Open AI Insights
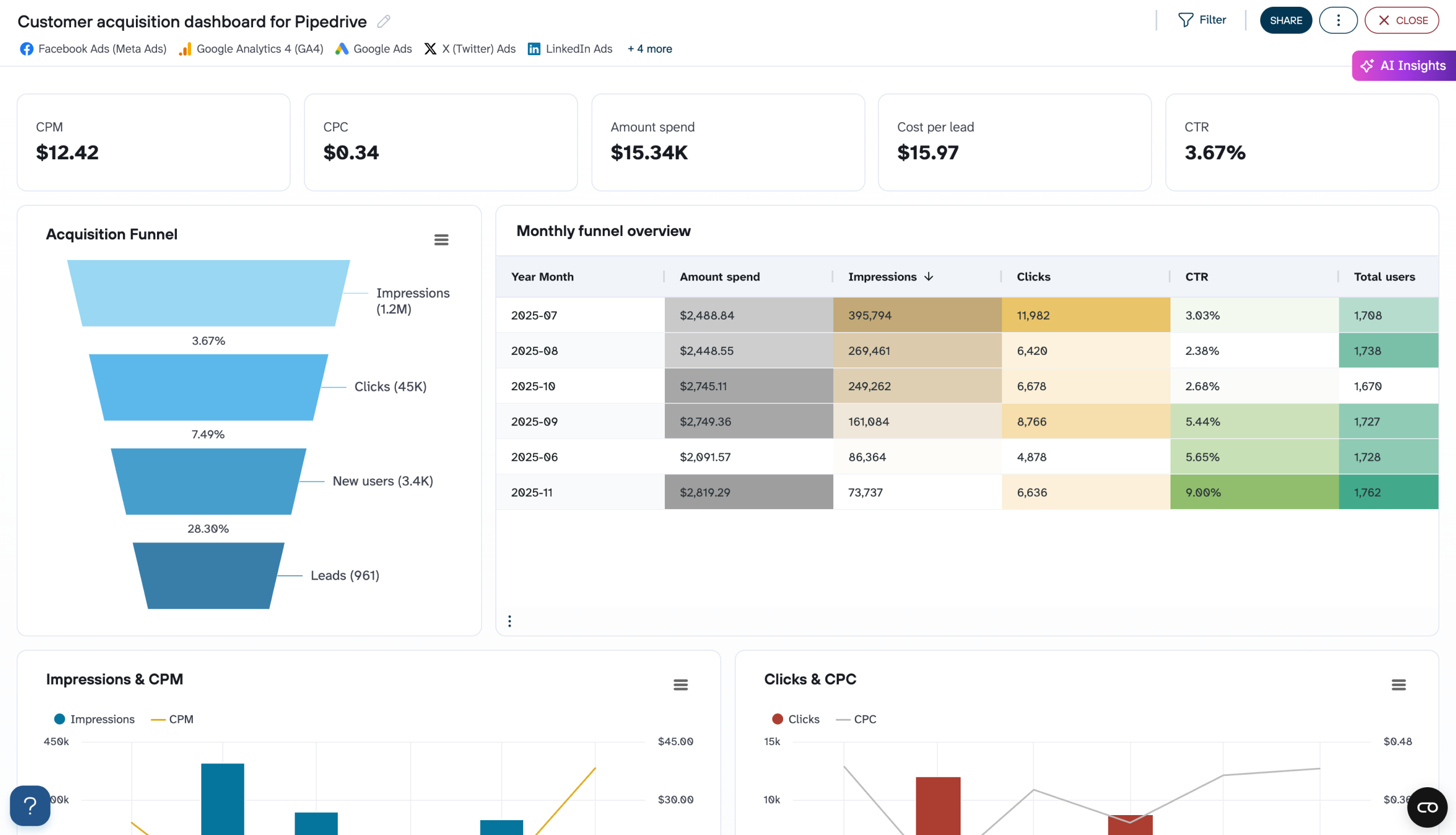 click(1403, 65)
